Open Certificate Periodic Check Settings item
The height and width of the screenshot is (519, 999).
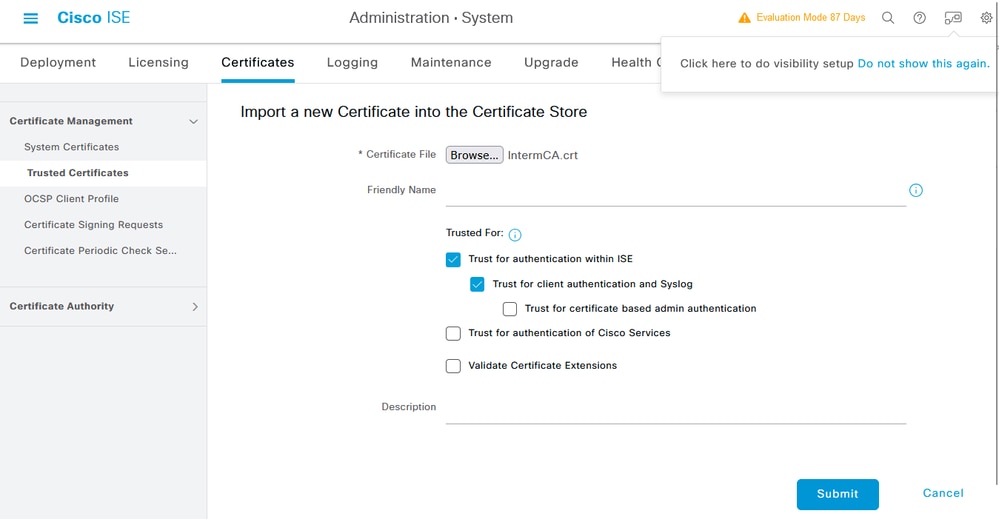101,251
